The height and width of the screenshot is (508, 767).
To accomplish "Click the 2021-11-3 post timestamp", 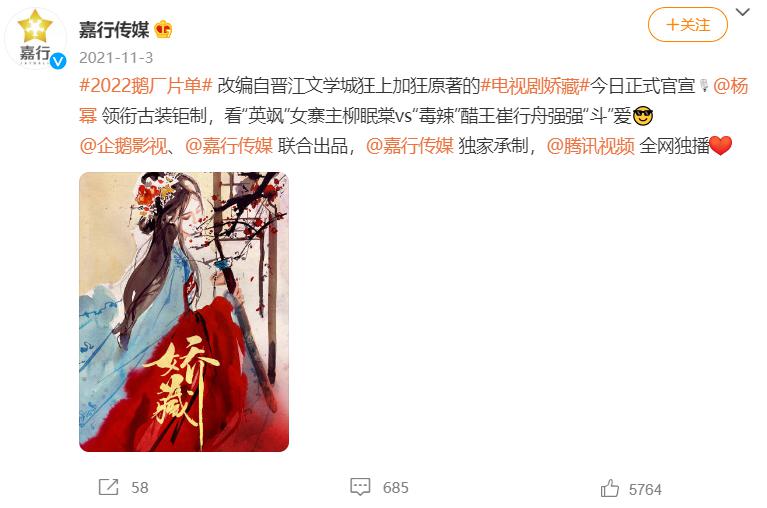I will pyautogui.click(x=116, y=58).
